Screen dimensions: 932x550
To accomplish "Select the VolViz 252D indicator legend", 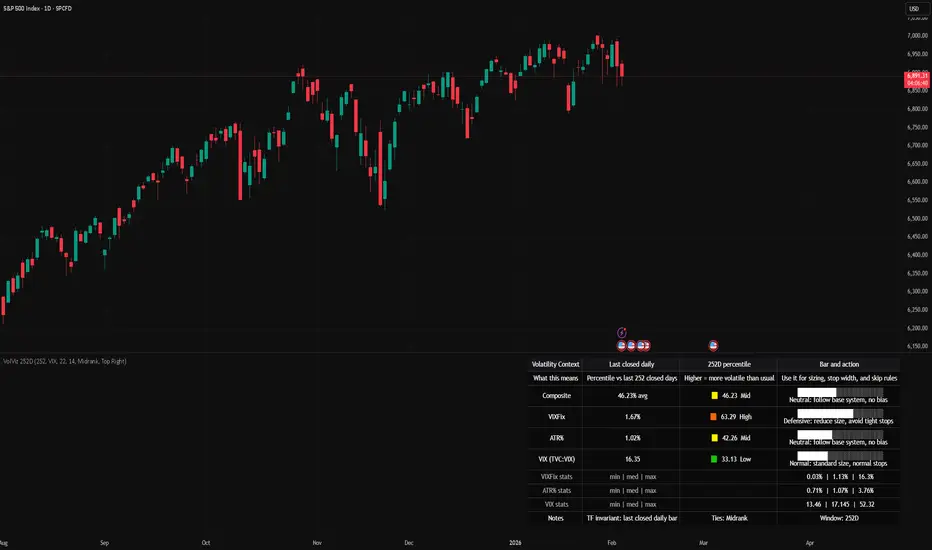I will pos(65,361).
